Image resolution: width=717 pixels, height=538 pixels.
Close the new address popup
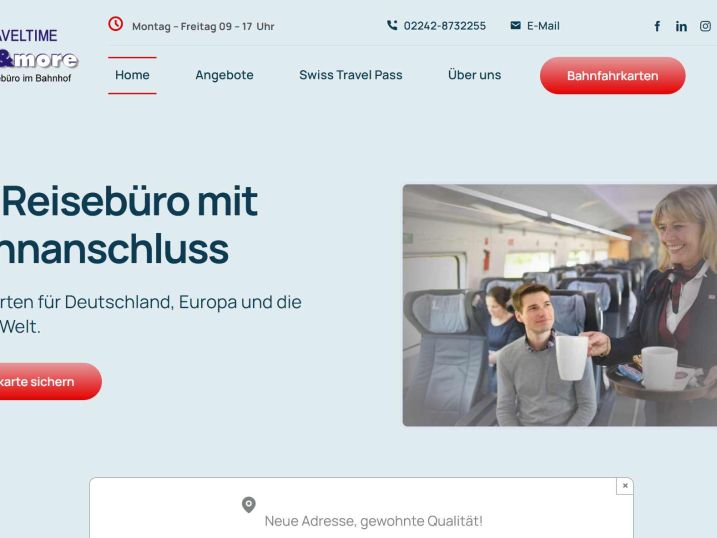625,485
